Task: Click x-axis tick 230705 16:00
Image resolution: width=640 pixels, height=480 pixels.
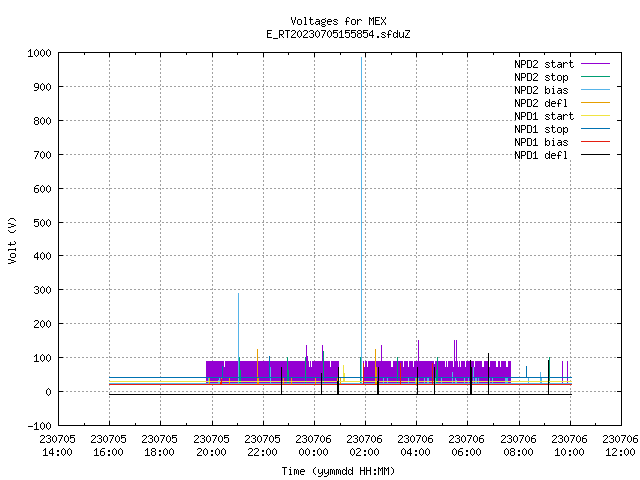Action: pos(109,446)
